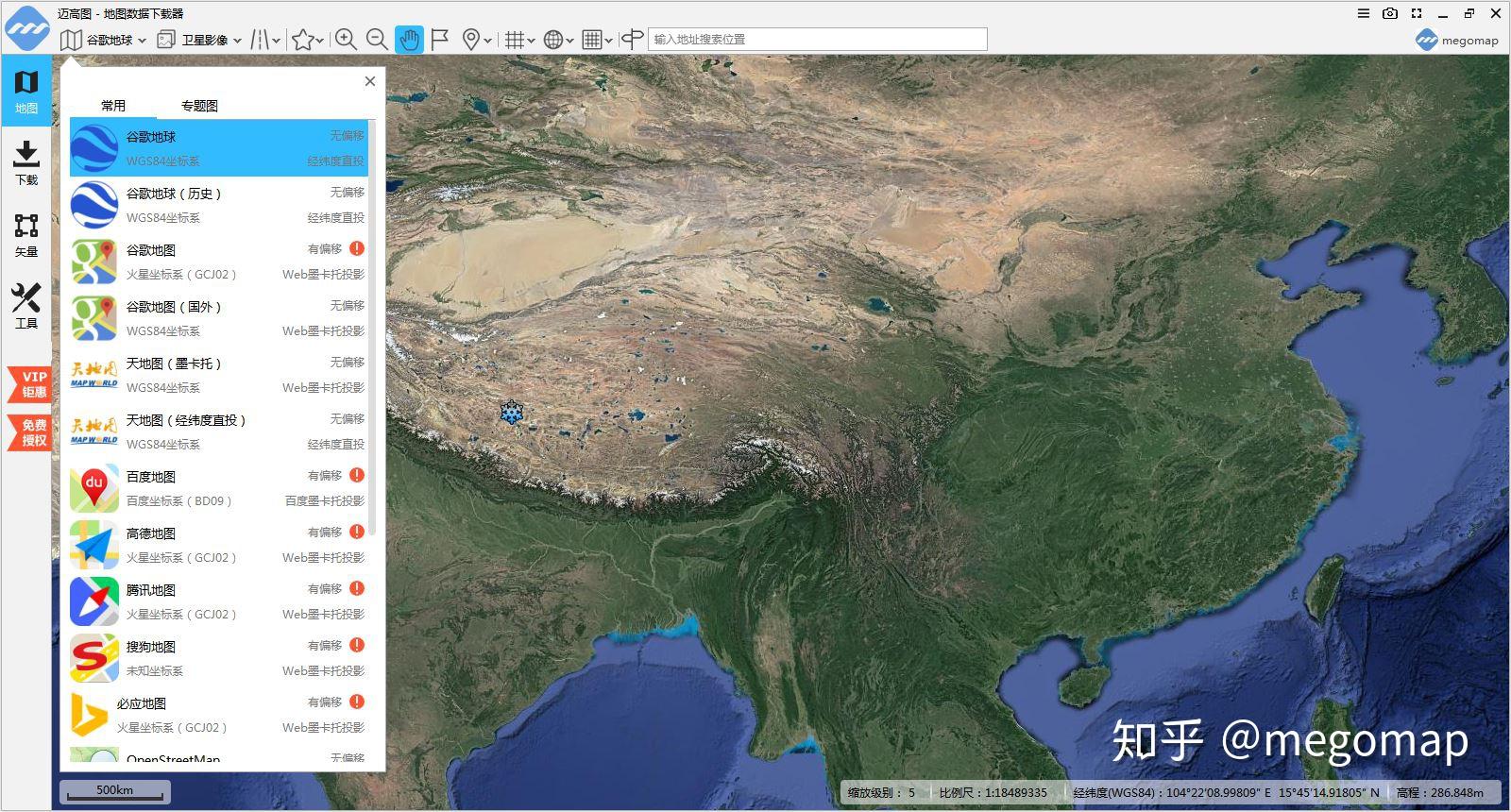Select 谷歌地球 map source
The height and width of the screenshot is (812, 1511).
pyautogui.click(x=219, y=147)
